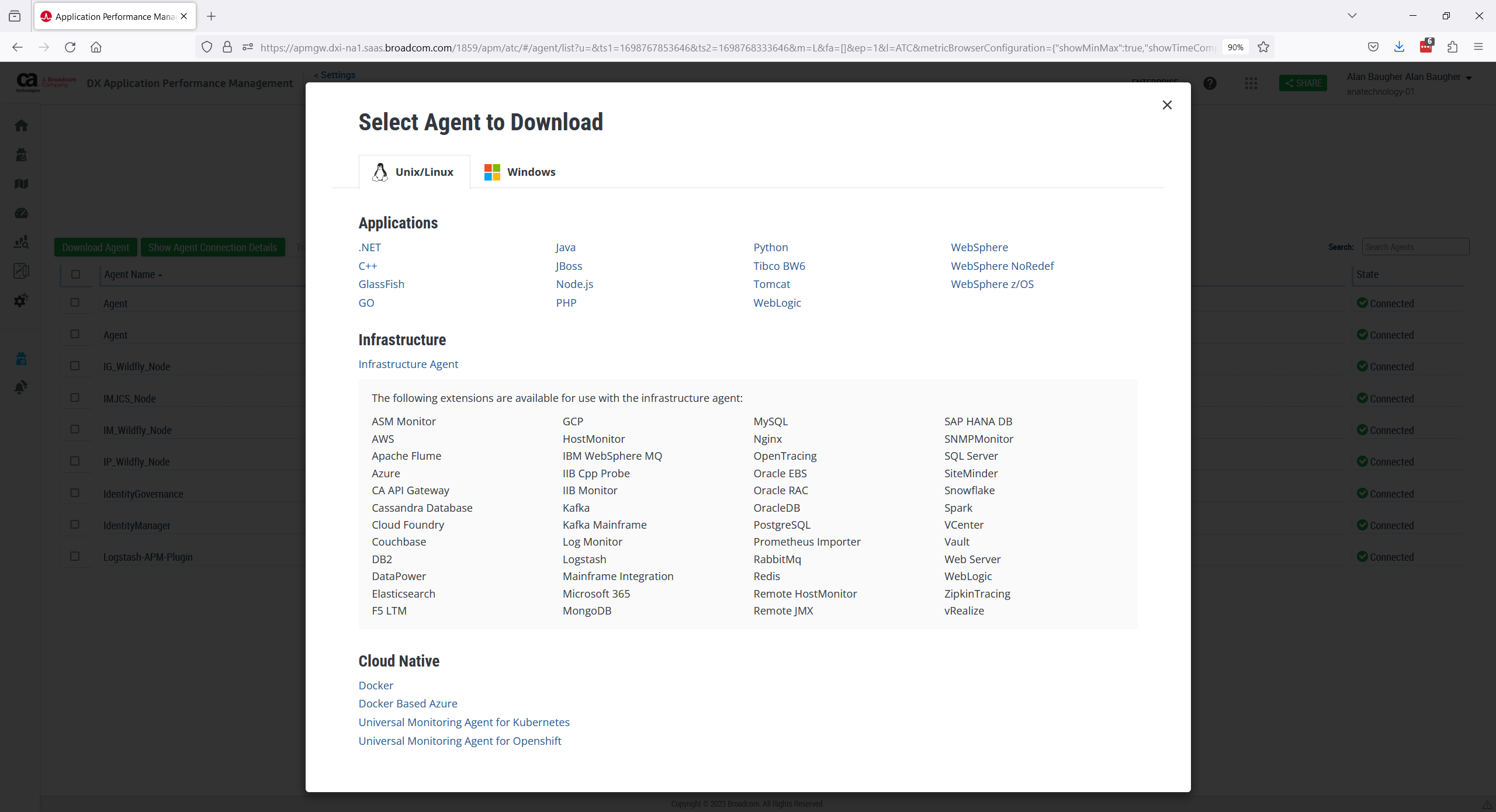
Task: Sort by the Agent Name column arrow
Action: click(x=160, y=275)
